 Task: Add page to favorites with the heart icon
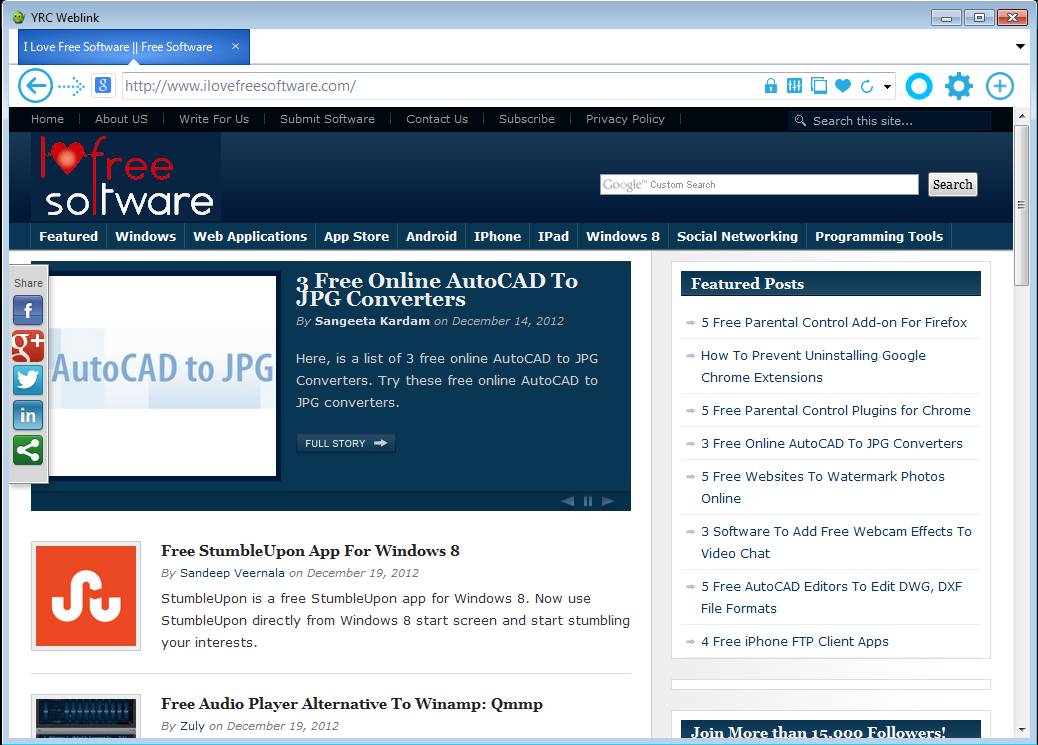click(843, 86)
